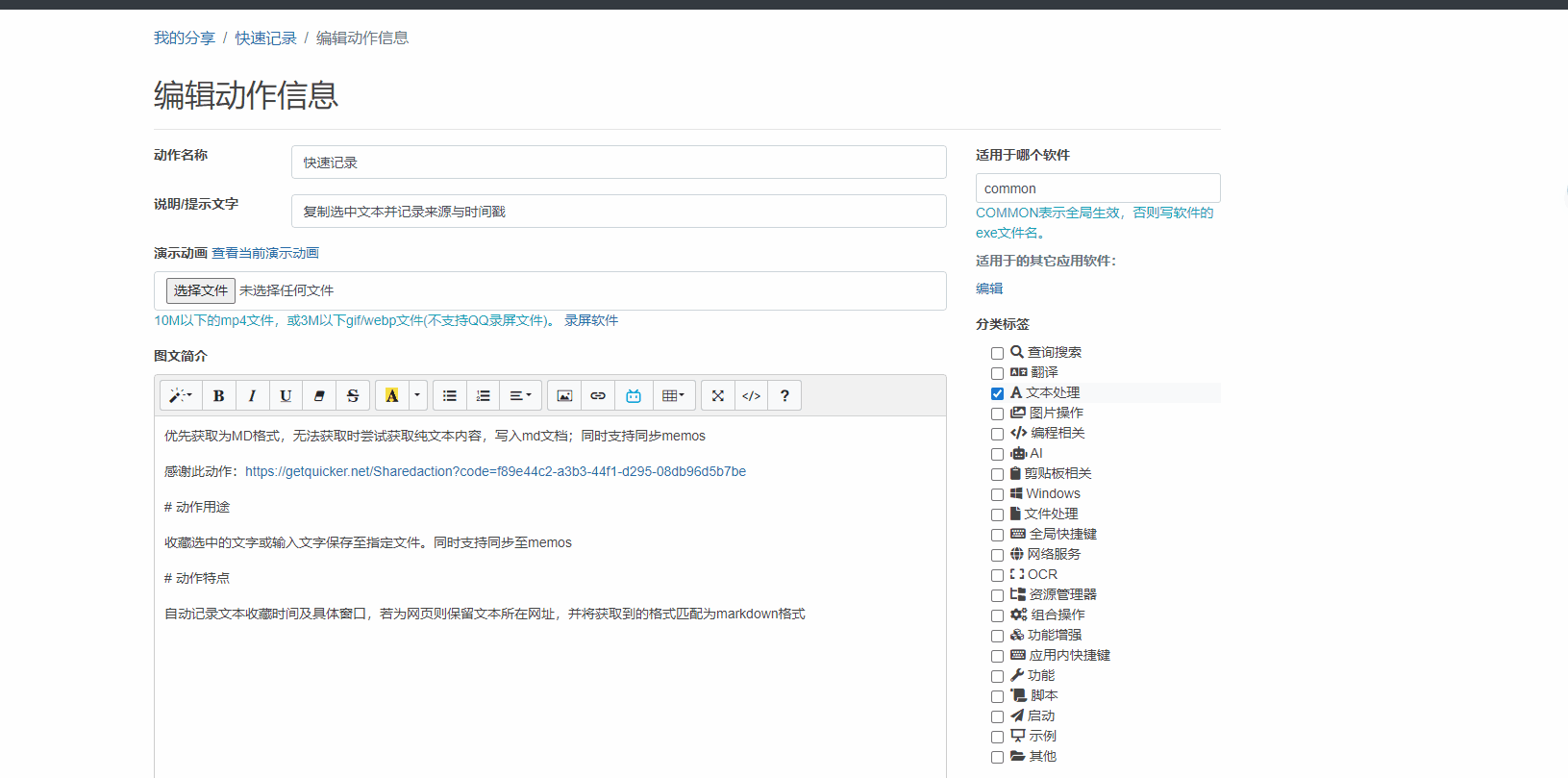Enable the OCR category checkbox

(x=997, y=575)
